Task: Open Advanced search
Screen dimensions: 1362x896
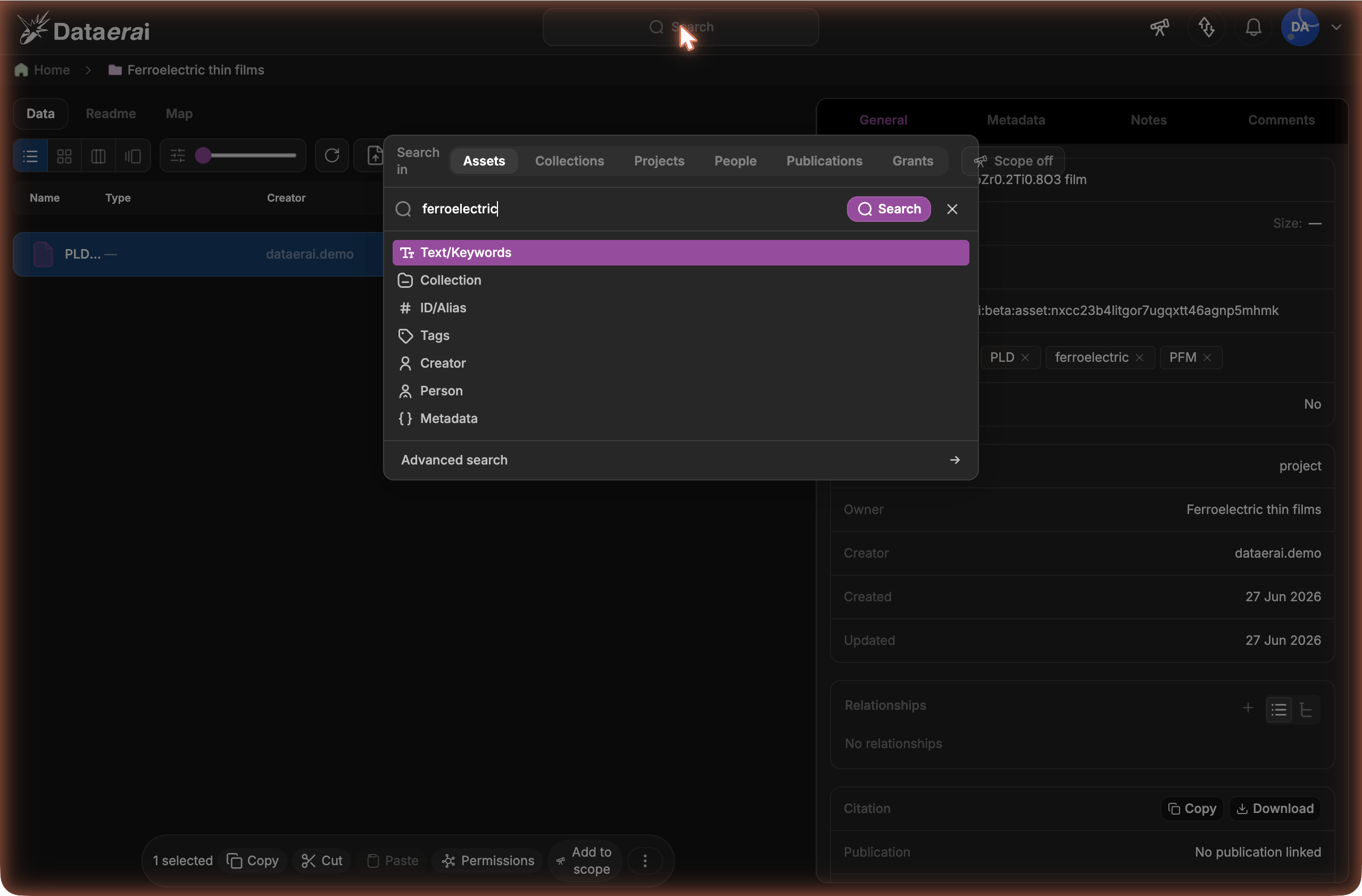Action: tap(680, 460)
